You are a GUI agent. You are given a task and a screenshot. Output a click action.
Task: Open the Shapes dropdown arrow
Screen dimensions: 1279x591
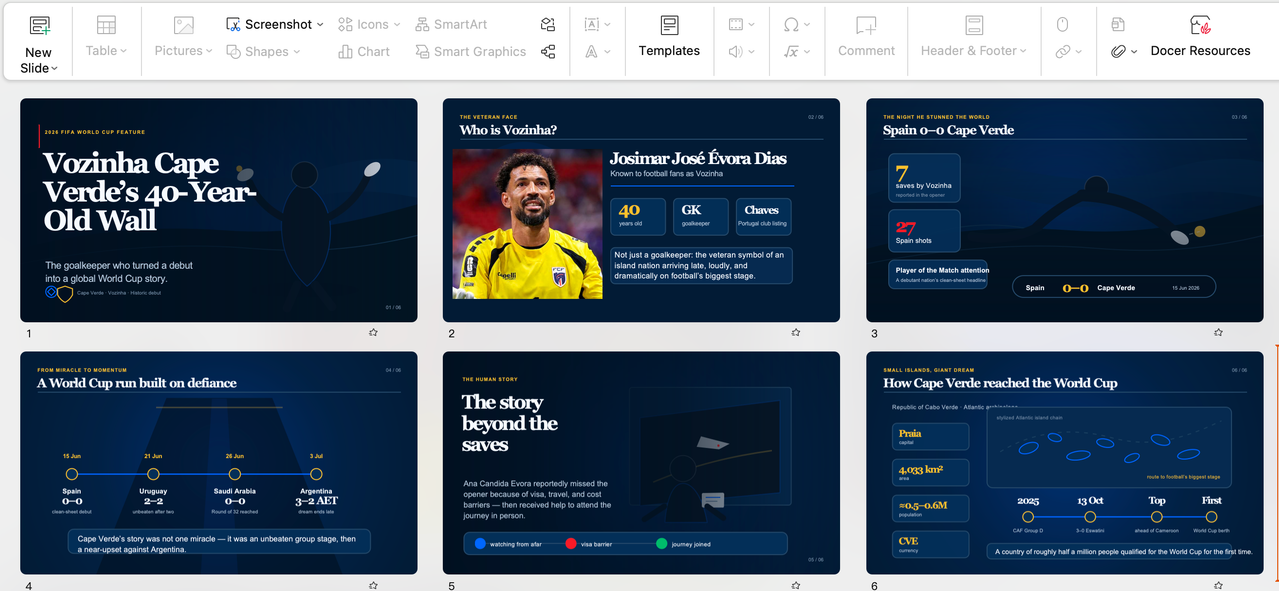coord(297,52)
